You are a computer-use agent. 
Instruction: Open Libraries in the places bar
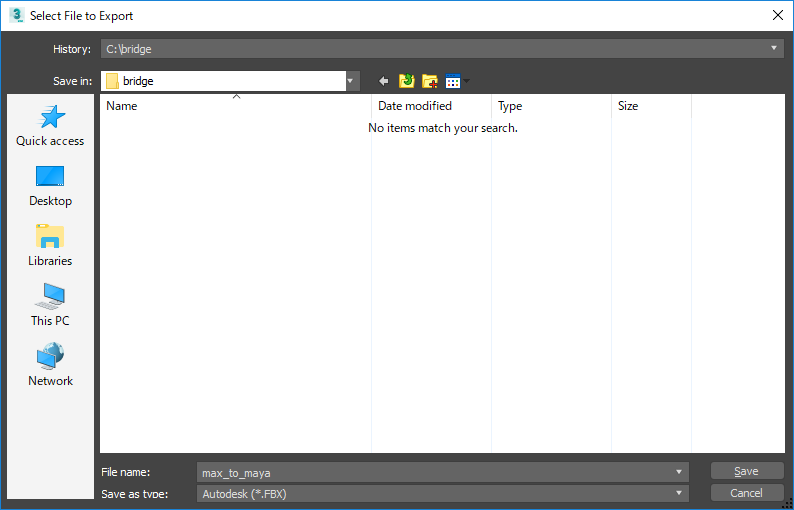(x=50, y=246)
